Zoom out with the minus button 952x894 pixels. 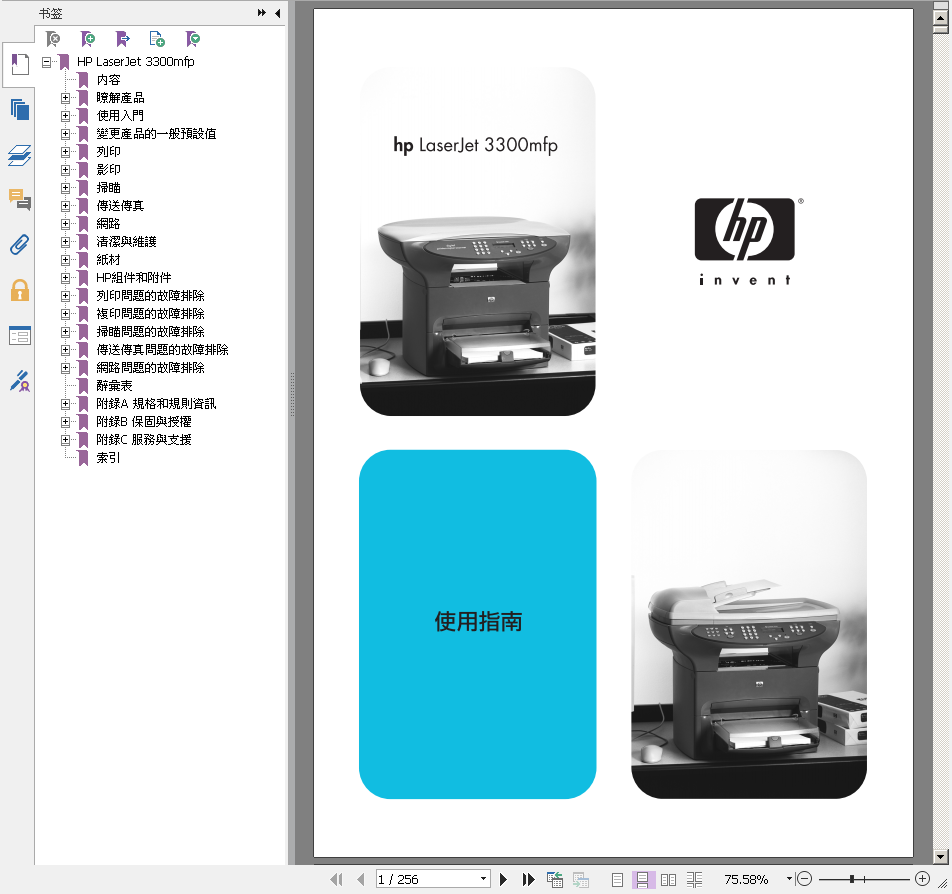804,879
